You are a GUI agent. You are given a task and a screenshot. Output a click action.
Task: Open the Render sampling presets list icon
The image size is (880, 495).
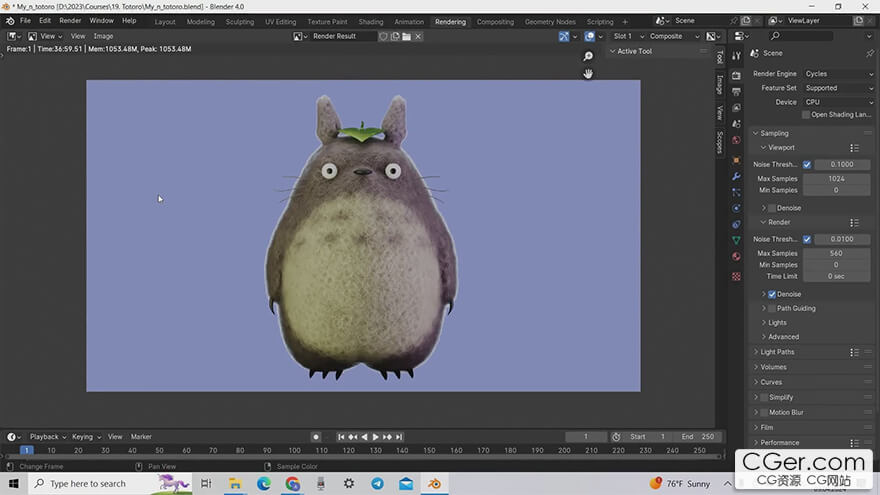pos(854,222)
